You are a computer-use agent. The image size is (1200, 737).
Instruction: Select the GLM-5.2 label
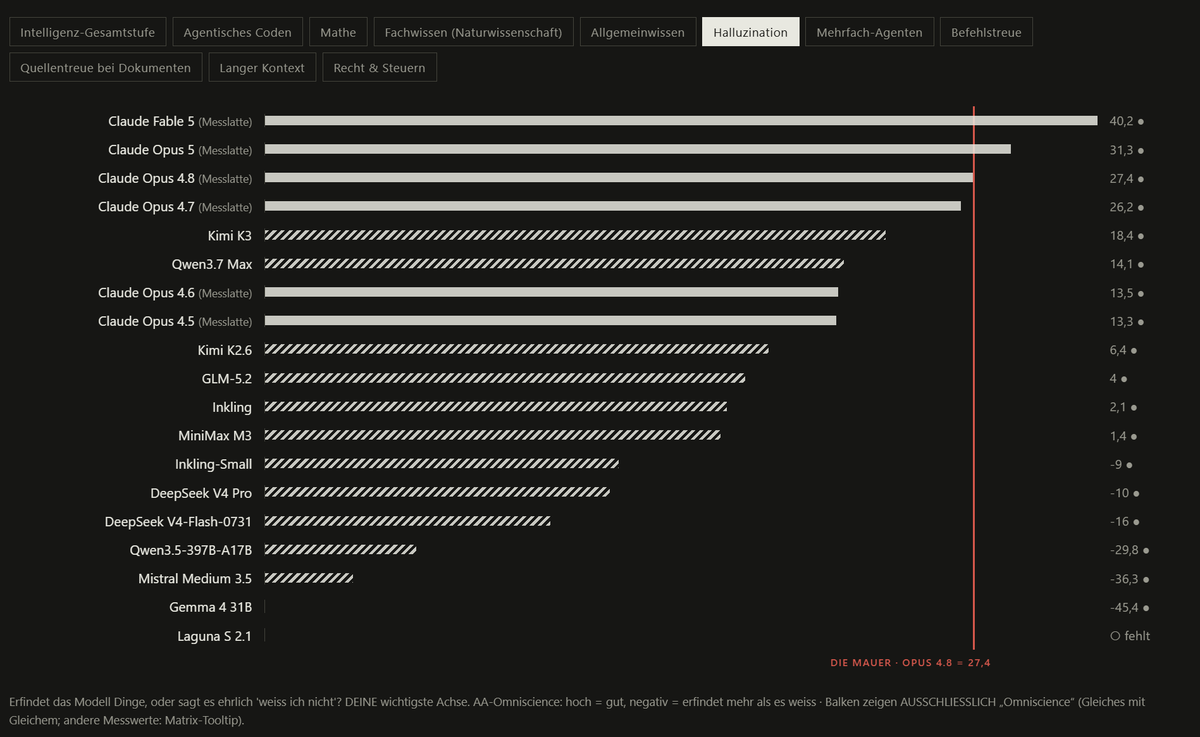click(227, 379)
